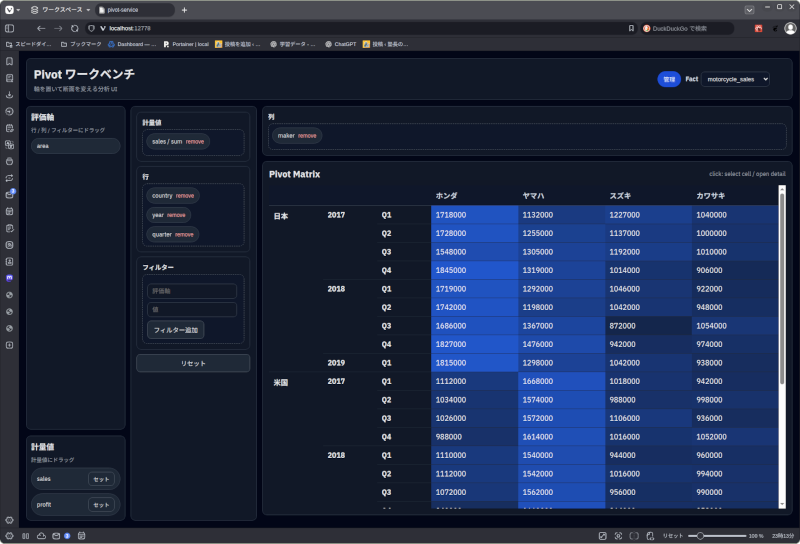
Task: Adjust the page zoom slider
Action: tap(702, 536)
